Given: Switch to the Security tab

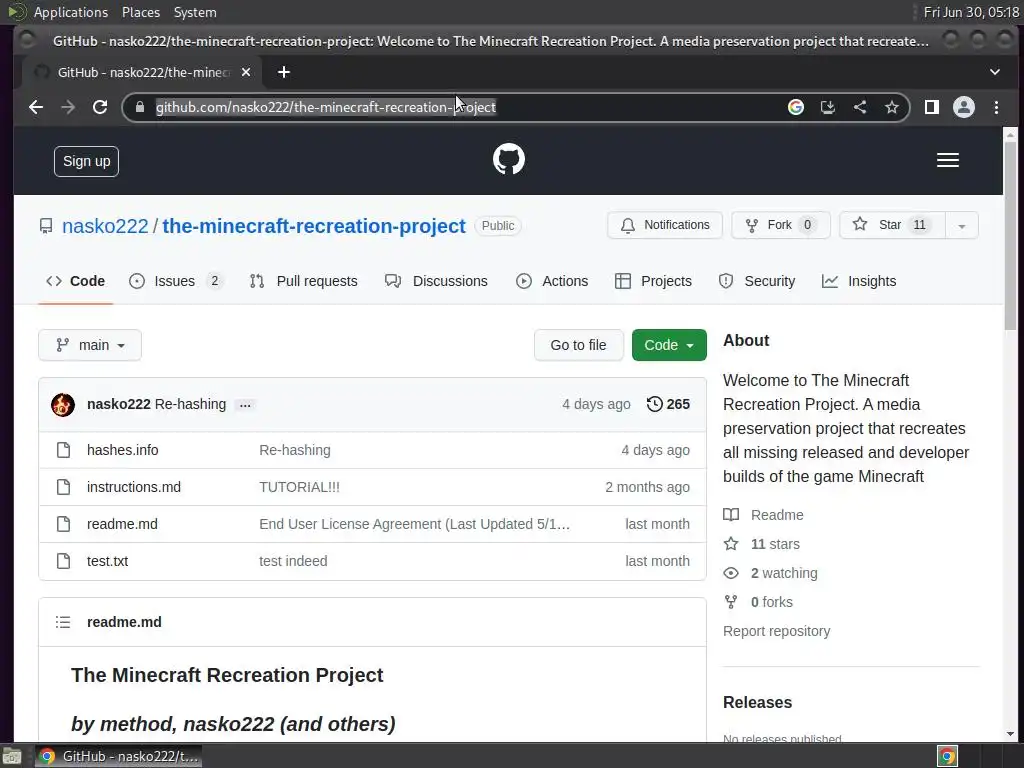Looking at the screenshot, I should coord(756,281).
